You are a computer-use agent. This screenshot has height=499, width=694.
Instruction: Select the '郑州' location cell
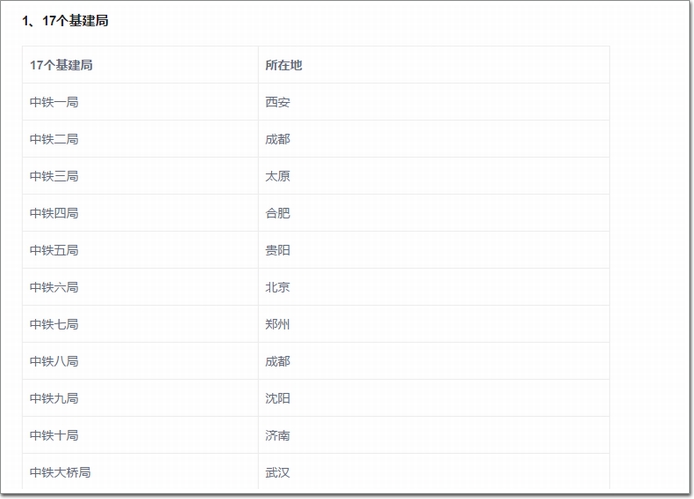coord(434,324)
